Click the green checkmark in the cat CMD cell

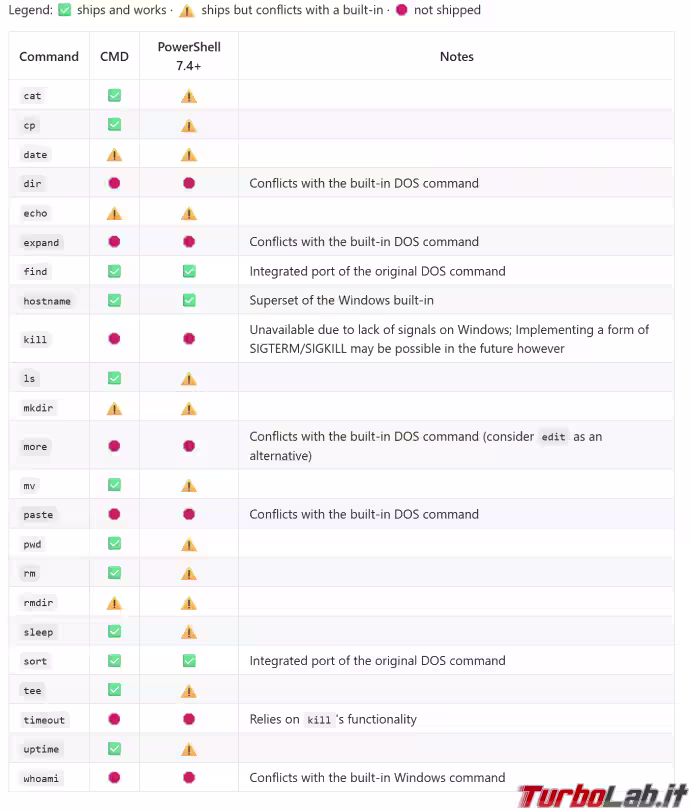114,96
